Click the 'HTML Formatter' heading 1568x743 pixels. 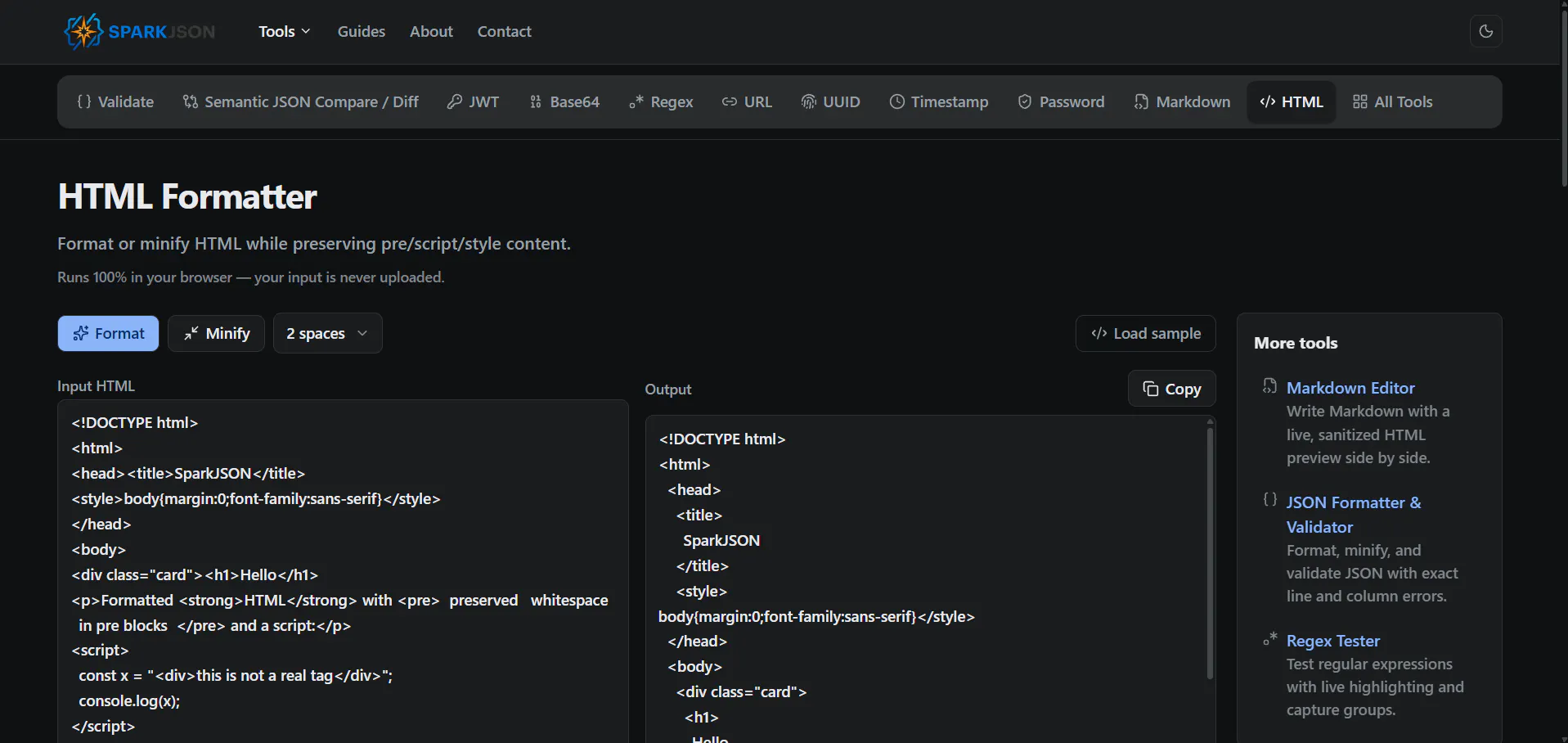(187, 196)
